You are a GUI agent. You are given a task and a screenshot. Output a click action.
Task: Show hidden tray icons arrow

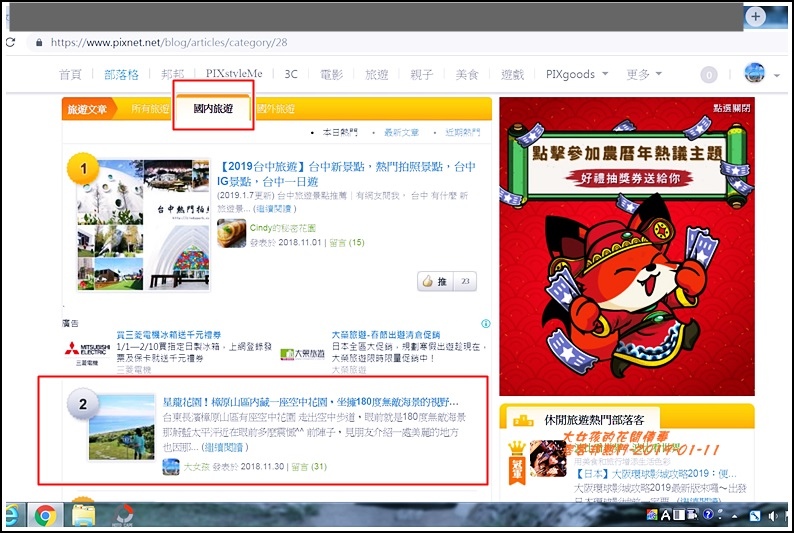pyautogui.click(x=735, y=516)
